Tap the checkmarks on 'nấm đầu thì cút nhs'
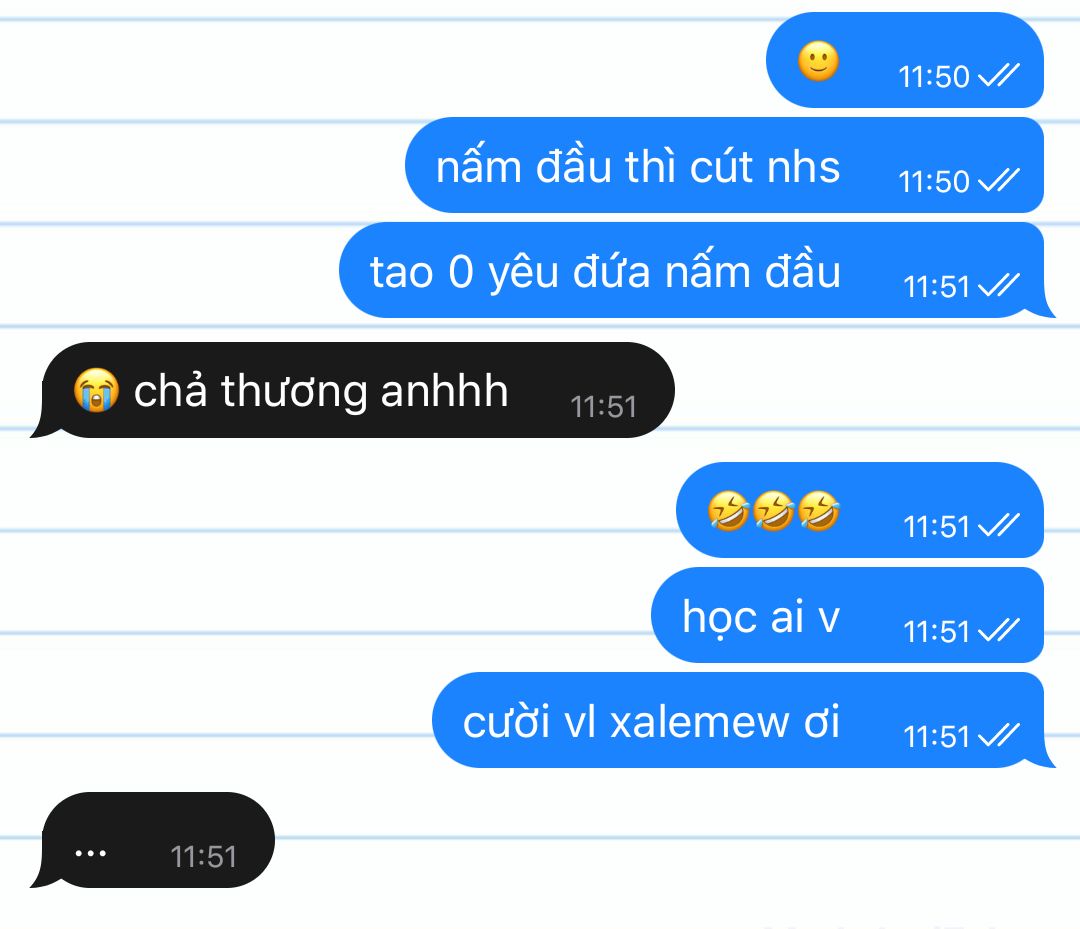This screenshot has height=929, width=1080. point(998,180)
